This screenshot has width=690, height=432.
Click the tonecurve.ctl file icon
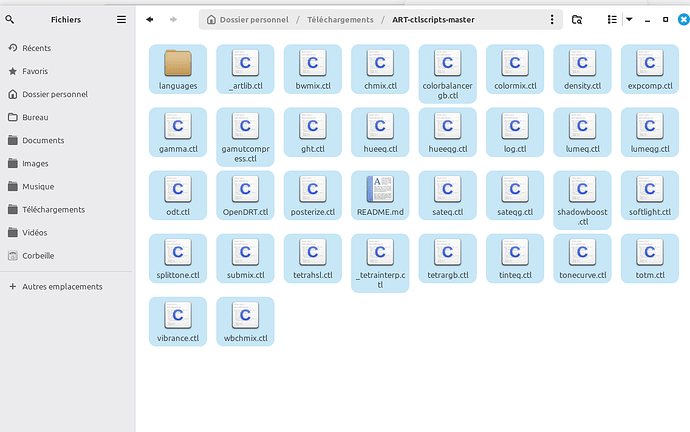582,253
